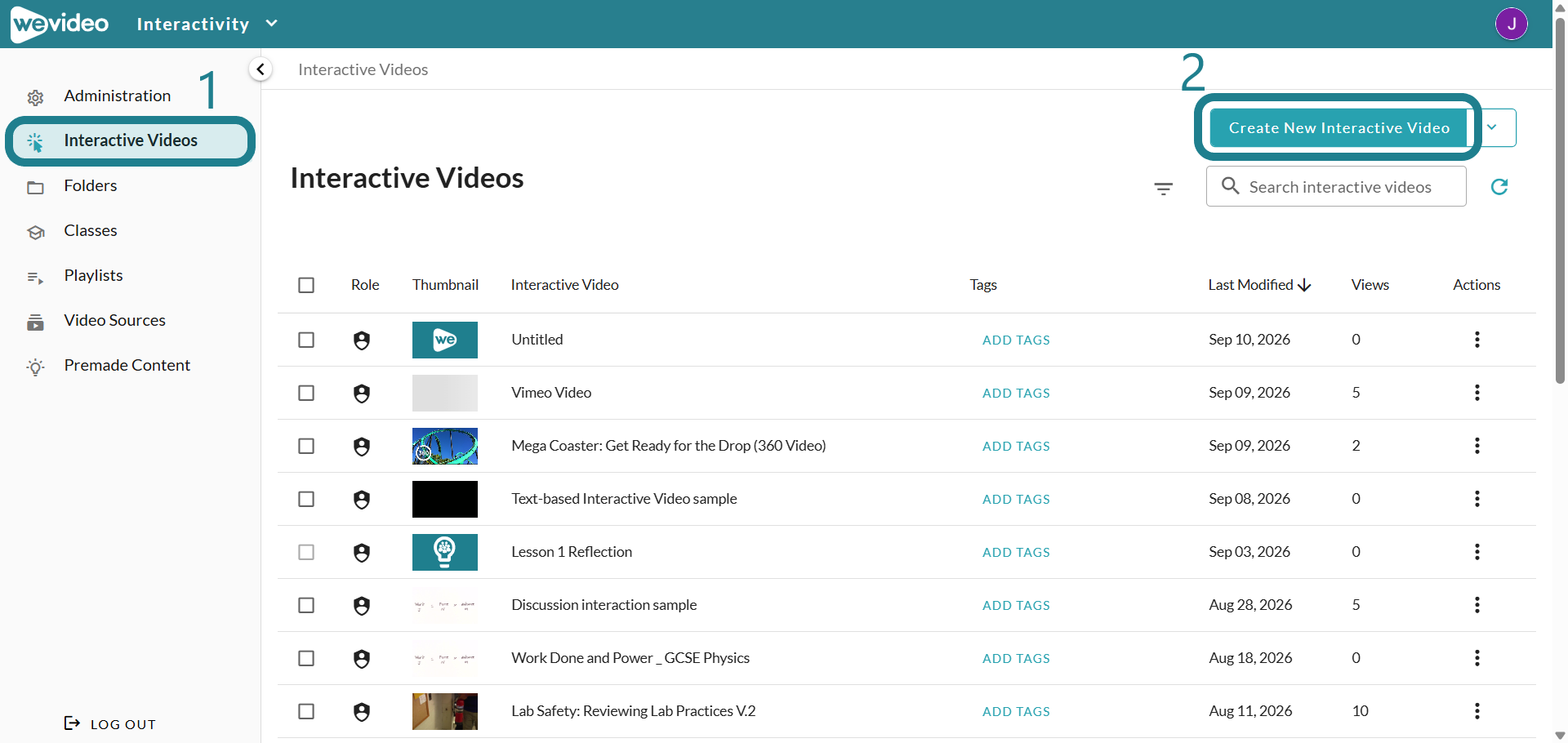Check the Vimeo Video row checkbox
The width and height of the screenshot is (1568, 743).
pos(306,393)
